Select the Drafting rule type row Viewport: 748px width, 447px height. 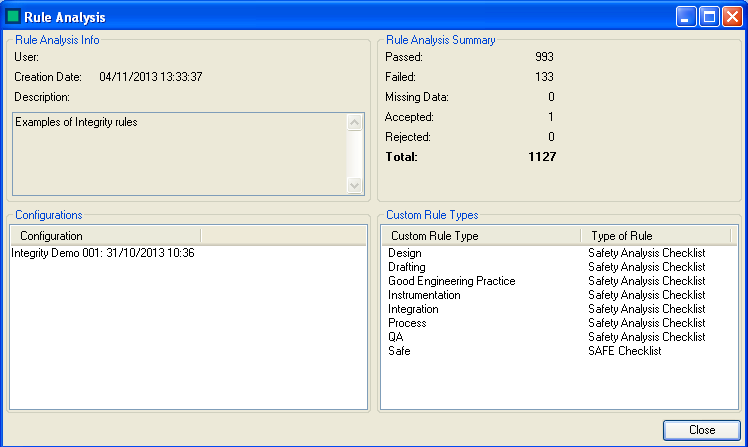point(407,268)
